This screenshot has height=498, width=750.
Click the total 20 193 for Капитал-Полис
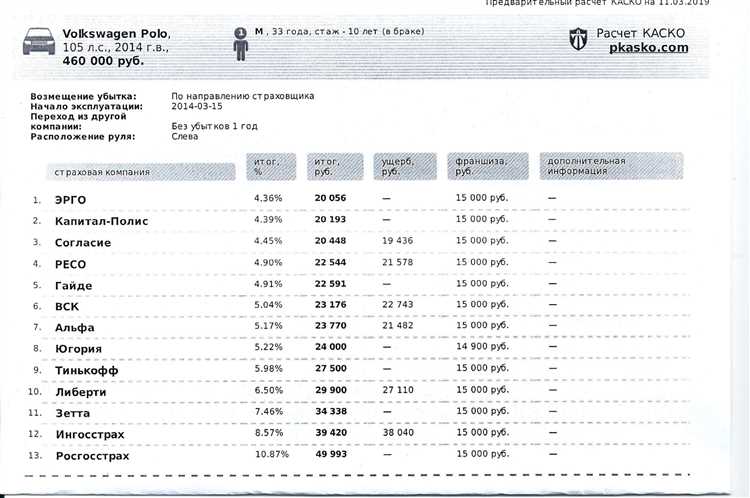click(331, 220)
